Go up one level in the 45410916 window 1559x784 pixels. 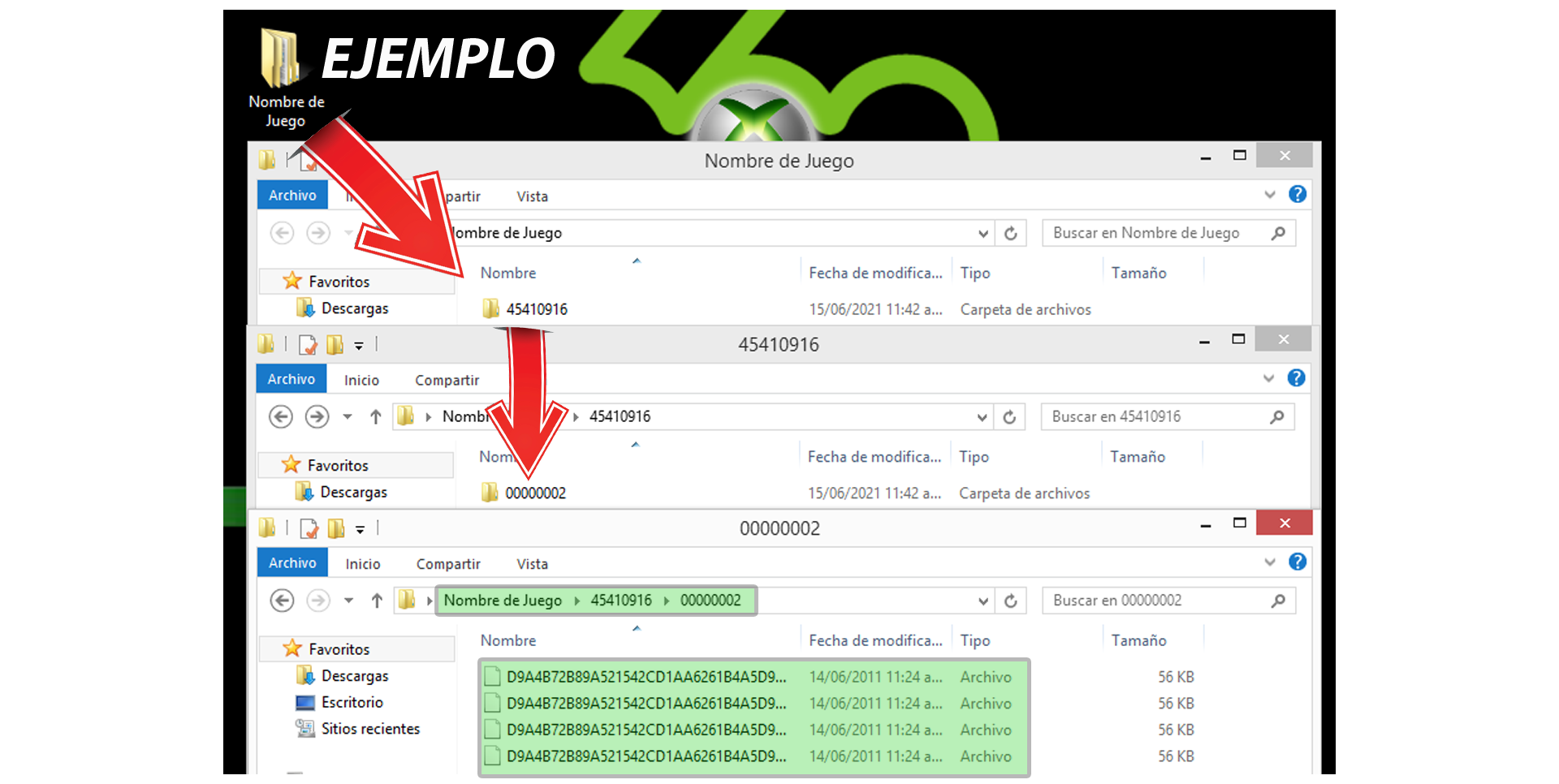click(x=375, y=417)
